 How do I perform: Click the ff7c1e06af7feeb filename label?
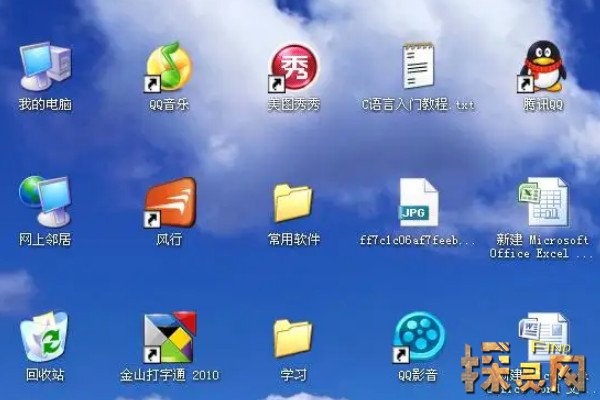coord(418,241)
